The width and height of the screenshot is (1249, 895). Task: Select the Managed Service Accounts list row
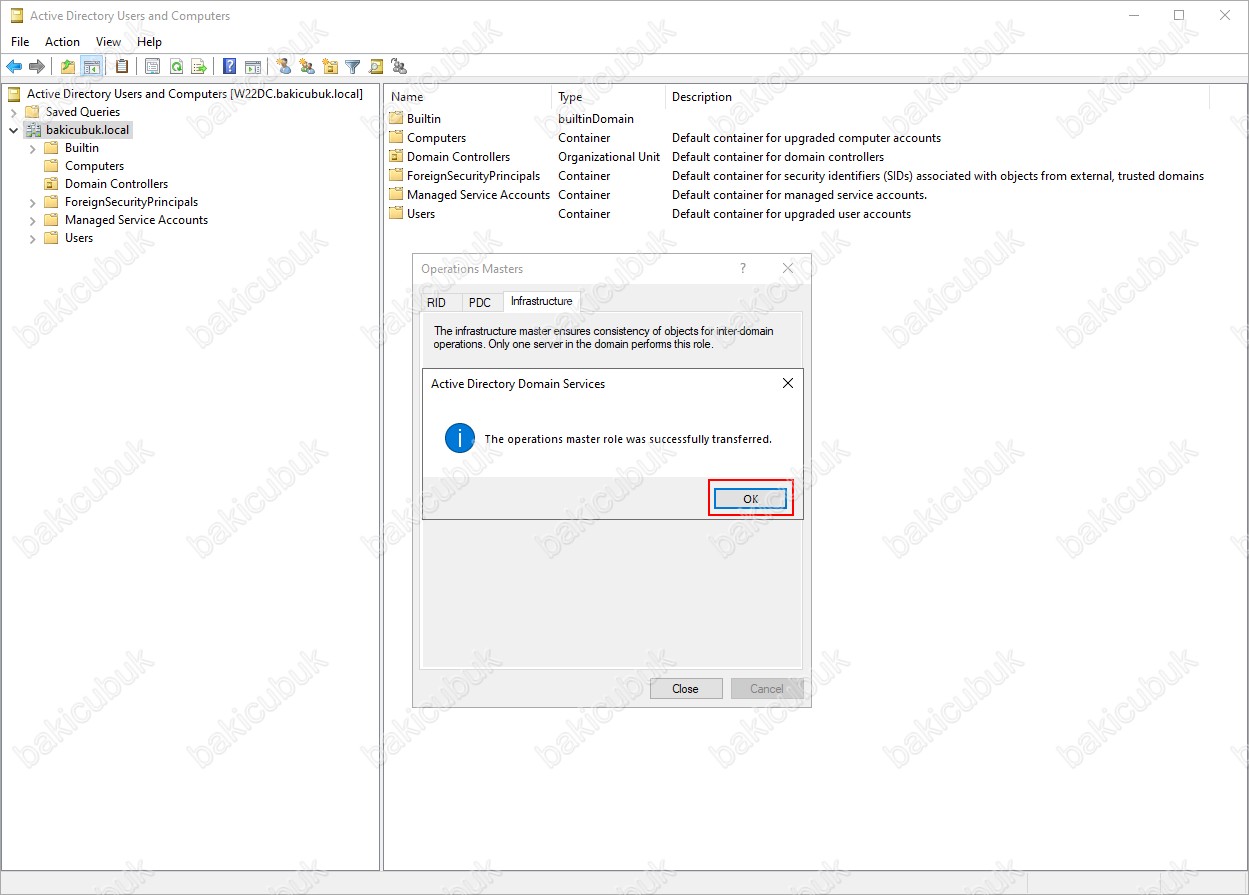click(797, 195)
